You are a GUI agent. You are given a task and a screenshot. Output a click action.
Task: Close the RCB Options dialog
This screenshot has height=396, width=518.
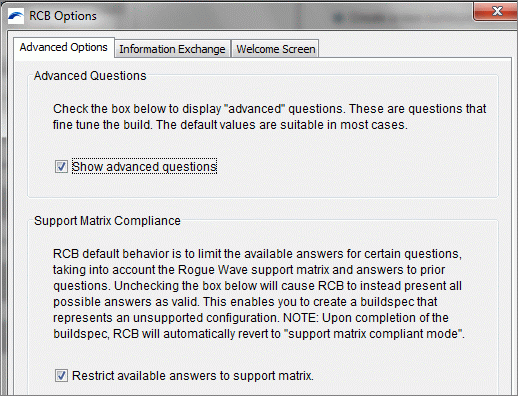click(x=496, y=11)
